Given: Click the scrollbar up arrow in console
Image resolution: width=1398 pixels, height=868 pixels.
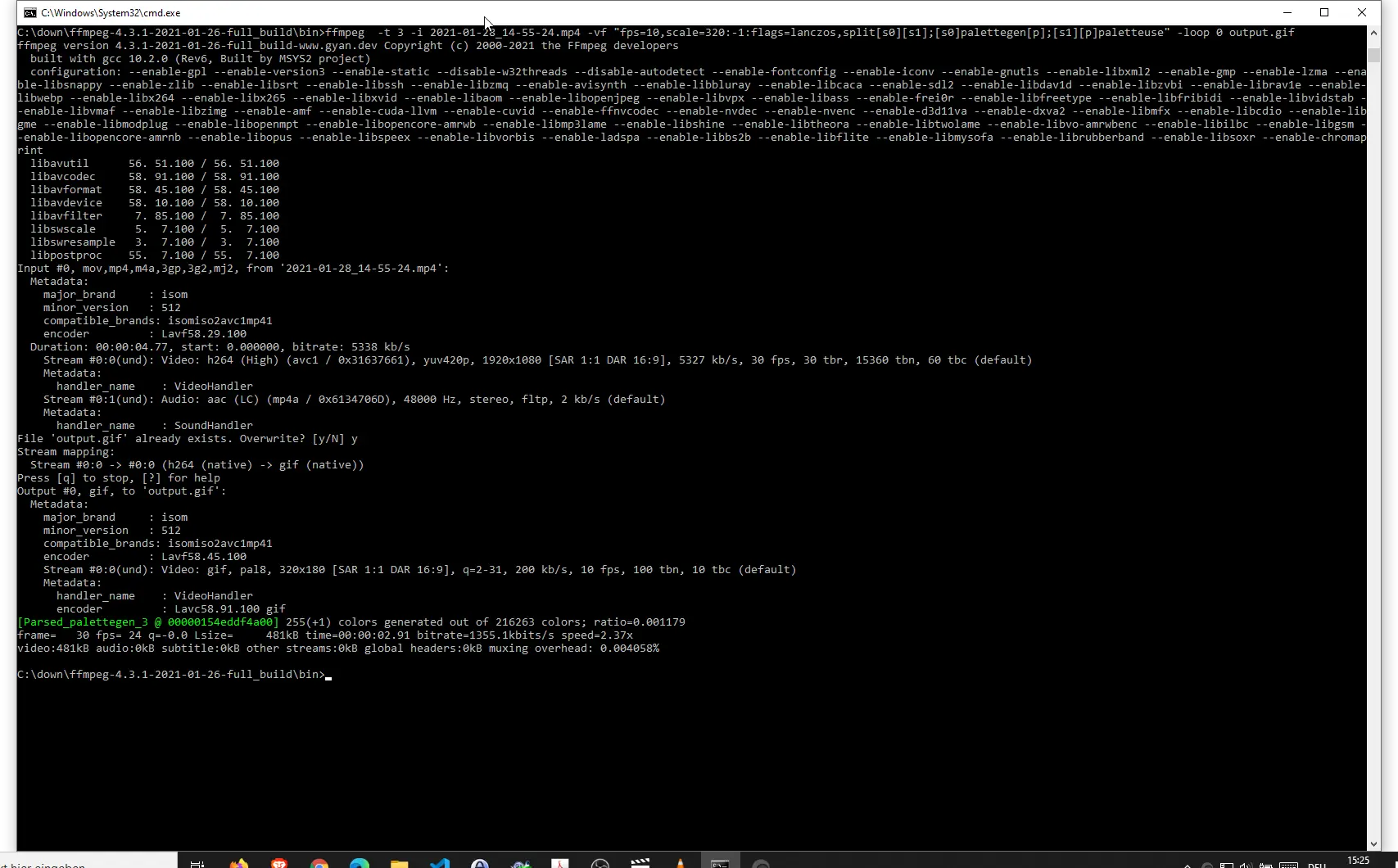Looking at the screenshot, I should click(1373, 33).
